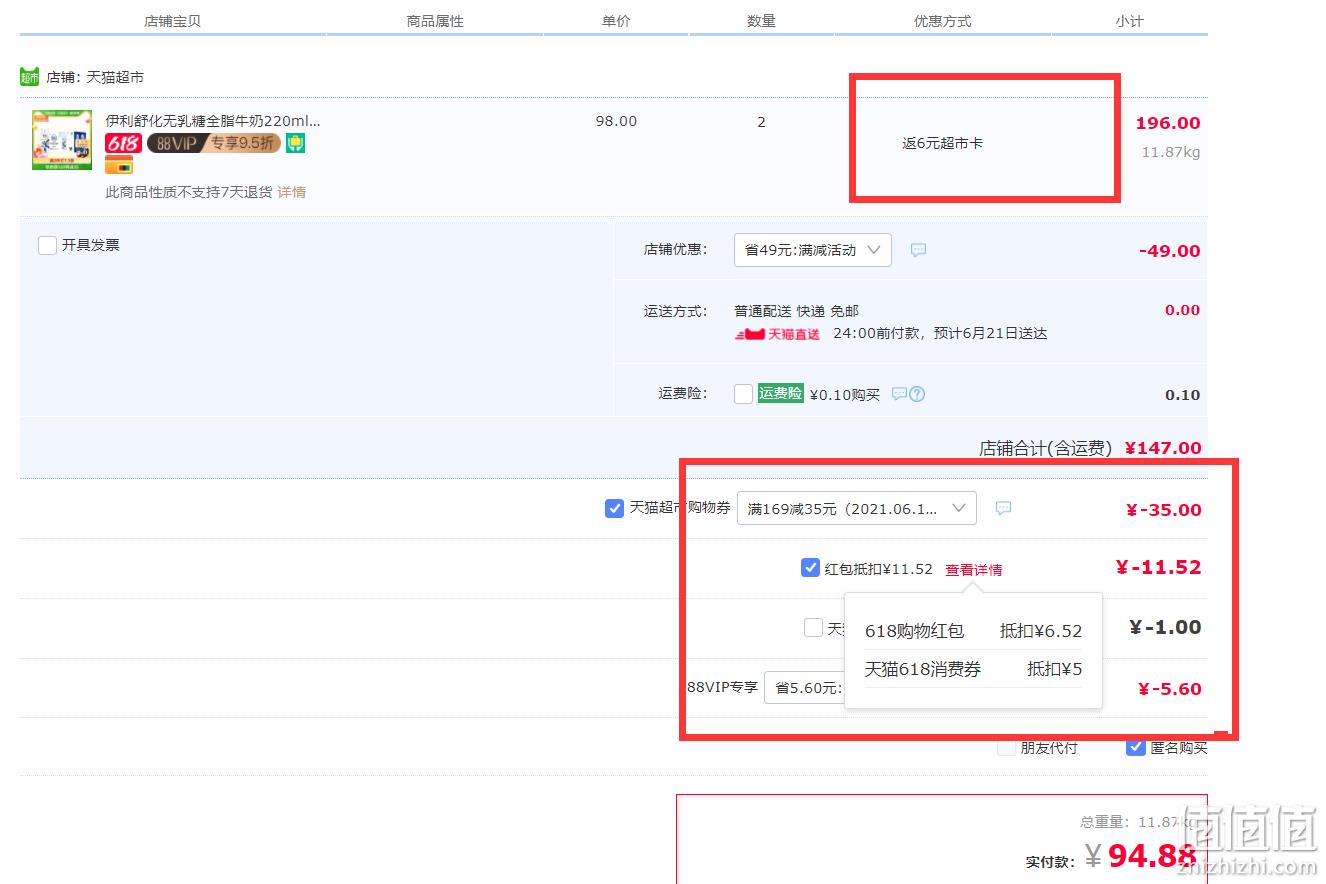The height and width of the screenshot is (884, 1326).
Task: Click 618购物红包 抵扣¥6.52 in the popup
Action: [973, 631]
